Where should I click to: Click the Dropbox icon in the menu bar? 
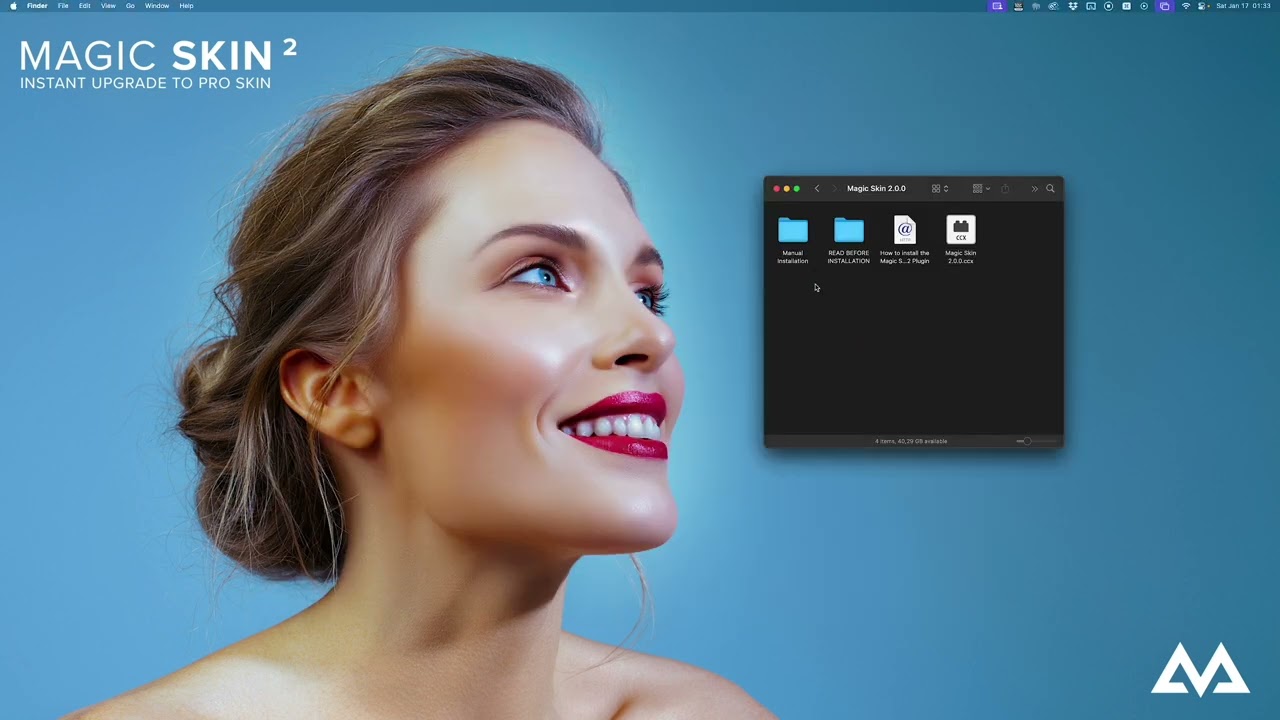[x=1072, y=6]
